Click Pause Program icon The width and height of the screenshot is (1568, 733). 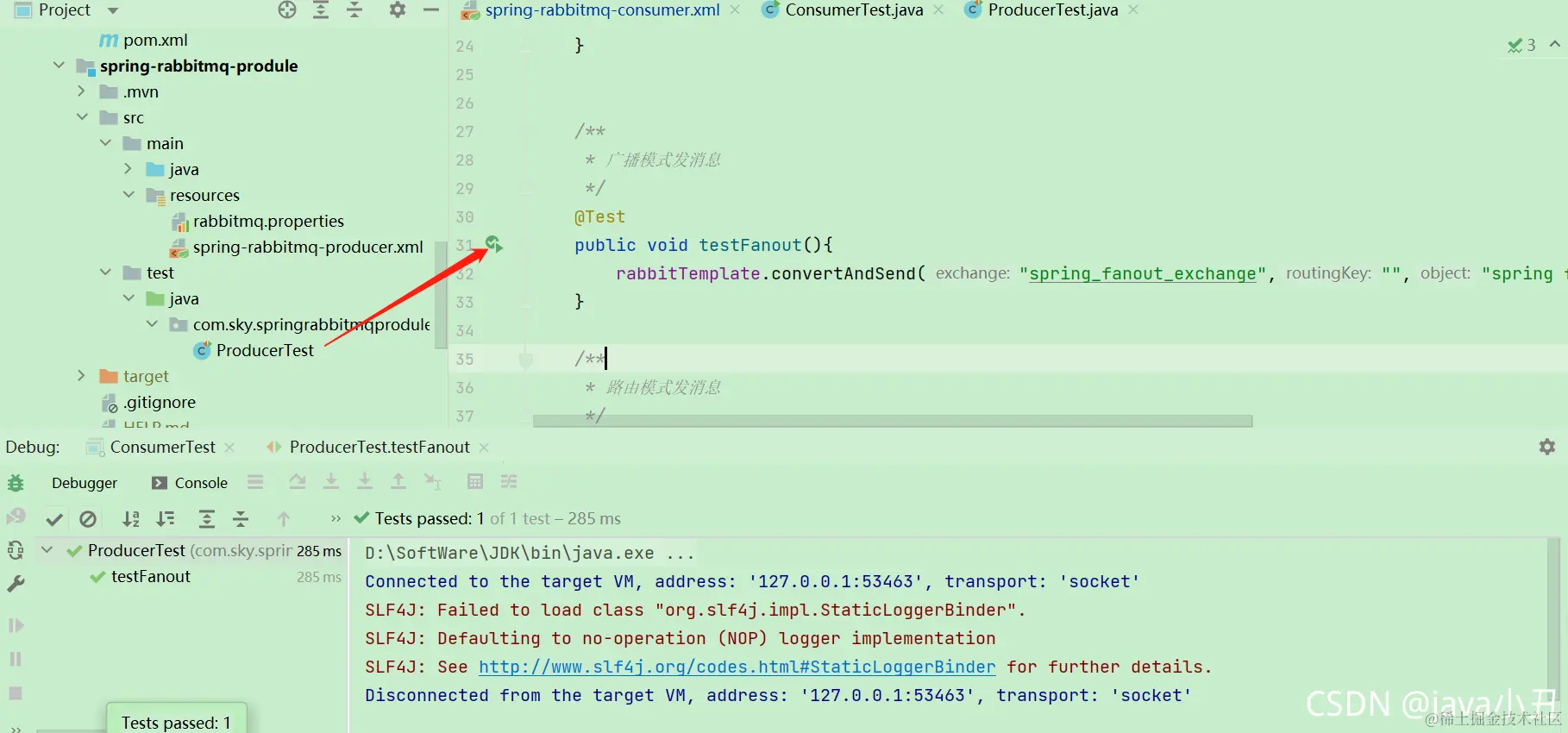(16, 659)
